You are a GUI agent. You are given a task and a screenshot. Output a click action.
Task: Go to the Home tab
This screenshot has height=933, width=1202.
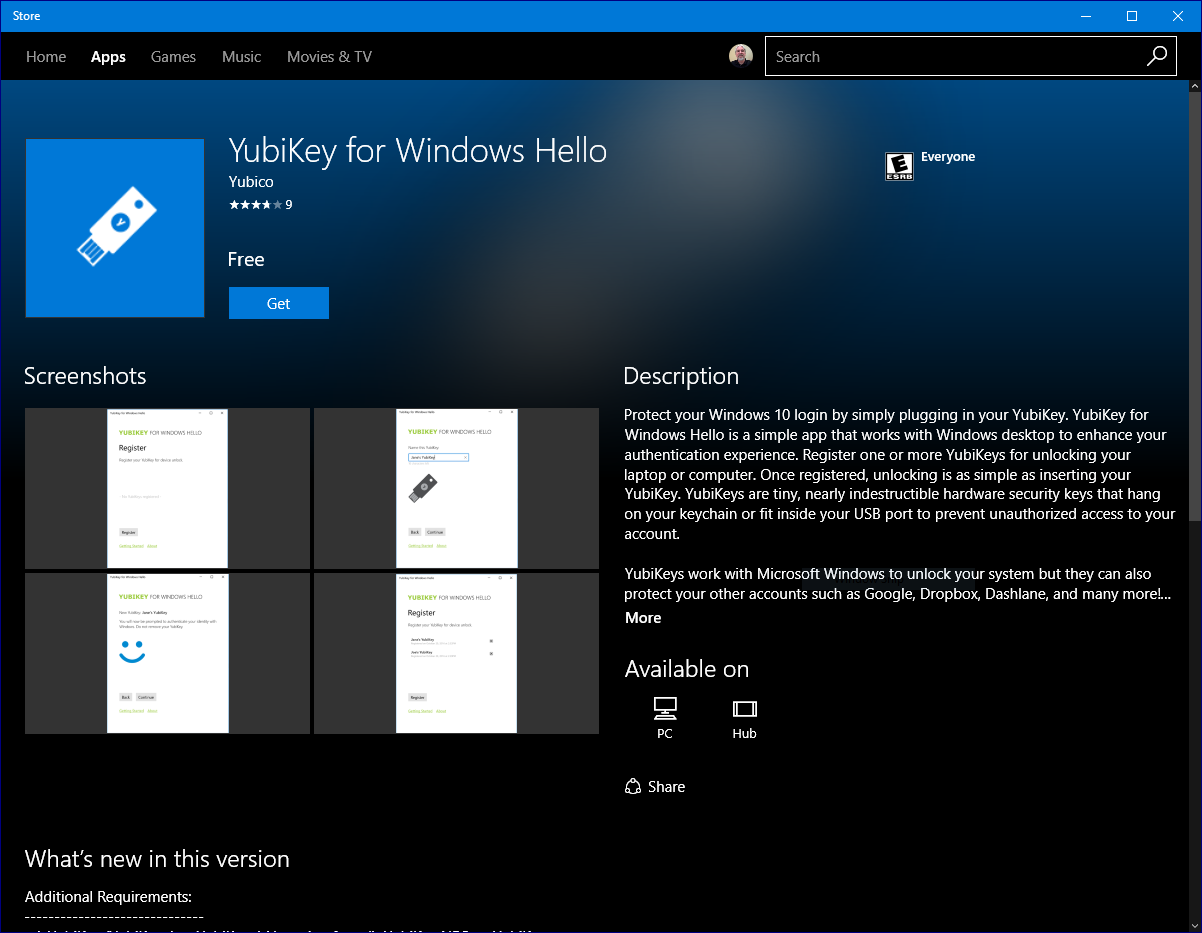click(x=46, y=57)
